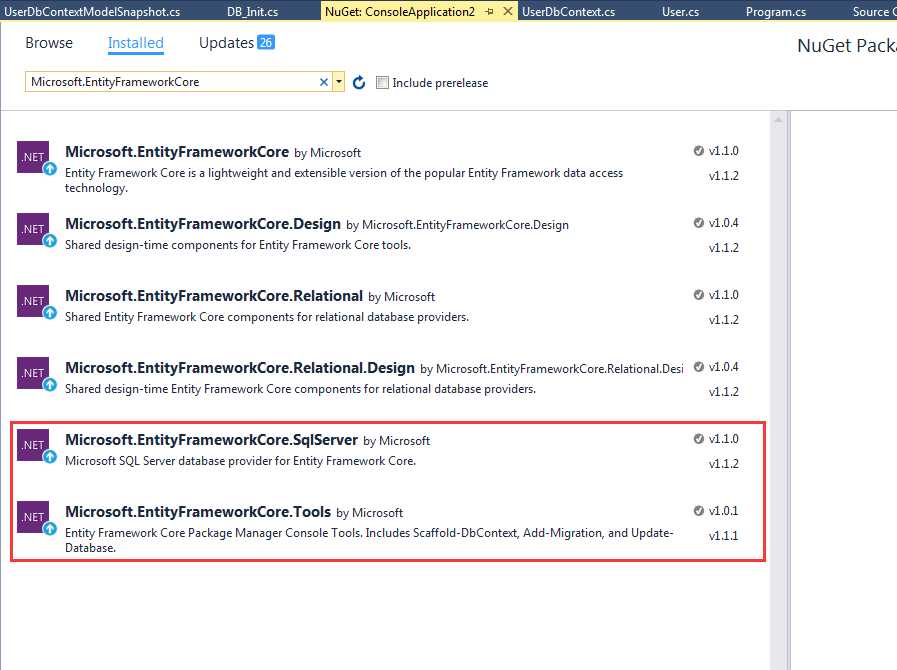Select the Microsoft.EntityFrameworkCore package title

pyautogui.click(x=177, y=152)
